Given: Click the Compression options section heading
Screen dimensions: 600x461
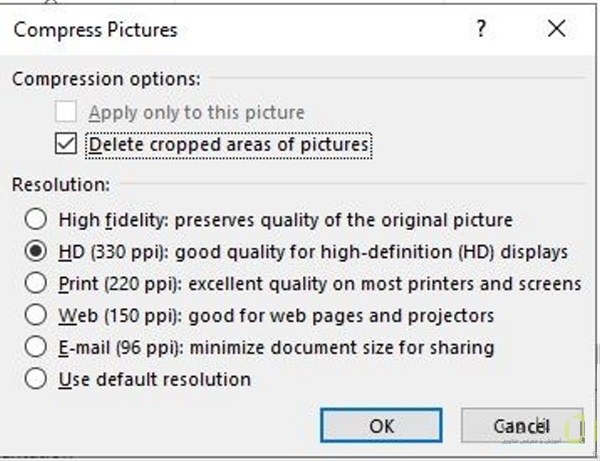Looking at the screenshot, I should [x=106, y=78].
